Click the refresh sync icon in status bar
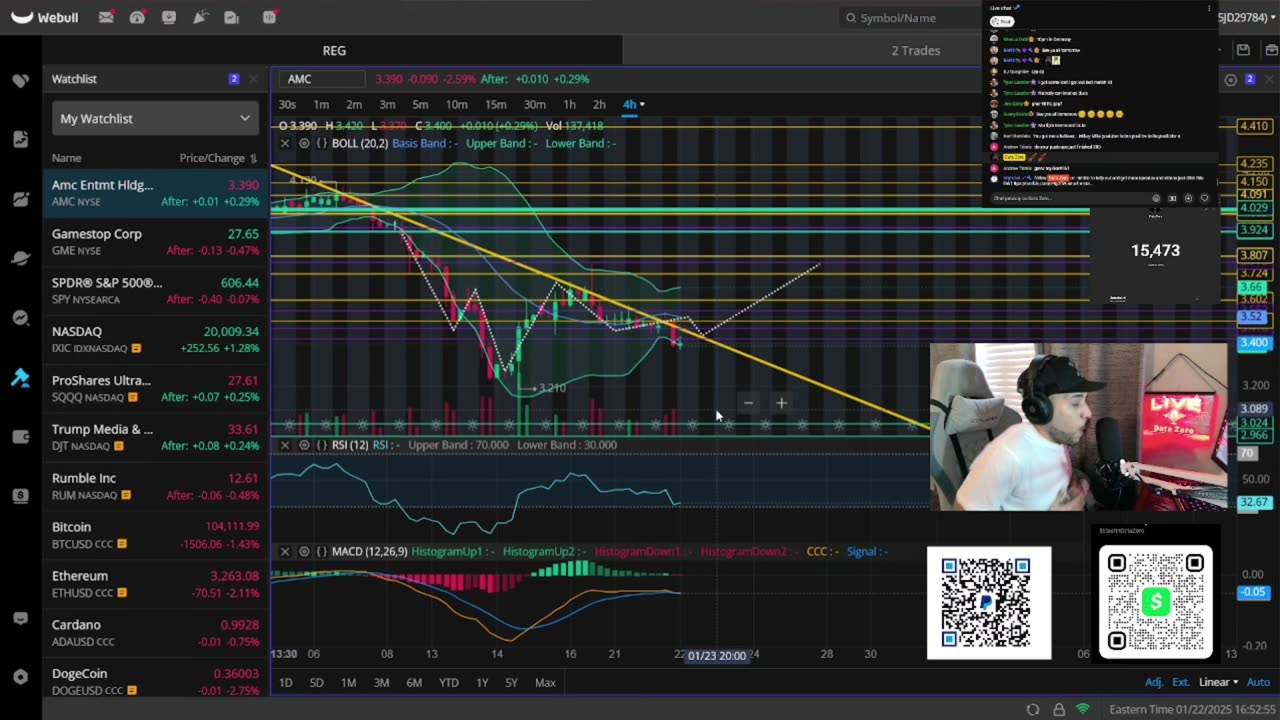Image resolution: width=1280 pixels, height=720 pixels. (1033, 709)
